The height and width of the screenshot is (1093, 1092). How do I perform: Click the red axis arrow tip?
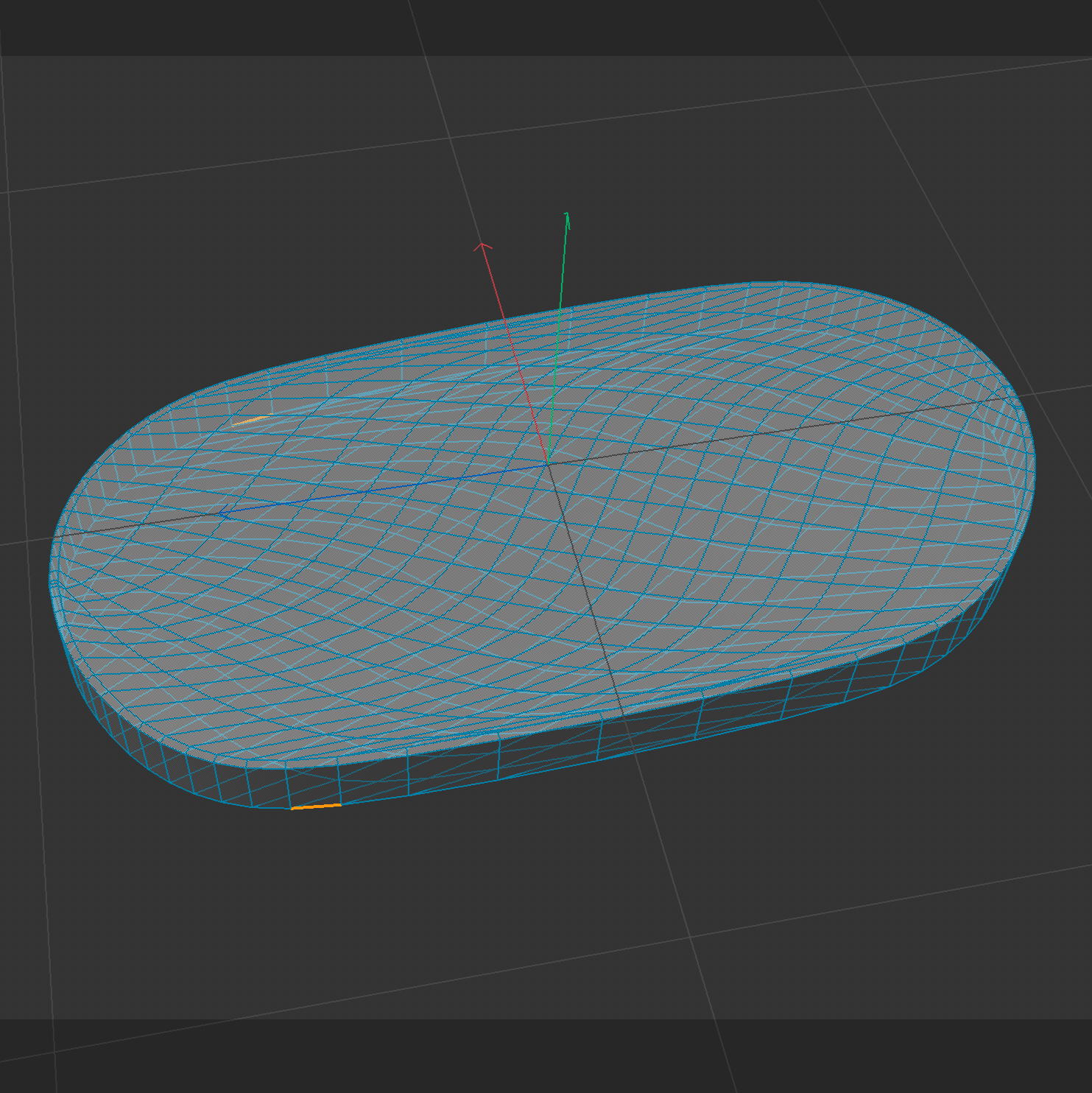(482, 247)
